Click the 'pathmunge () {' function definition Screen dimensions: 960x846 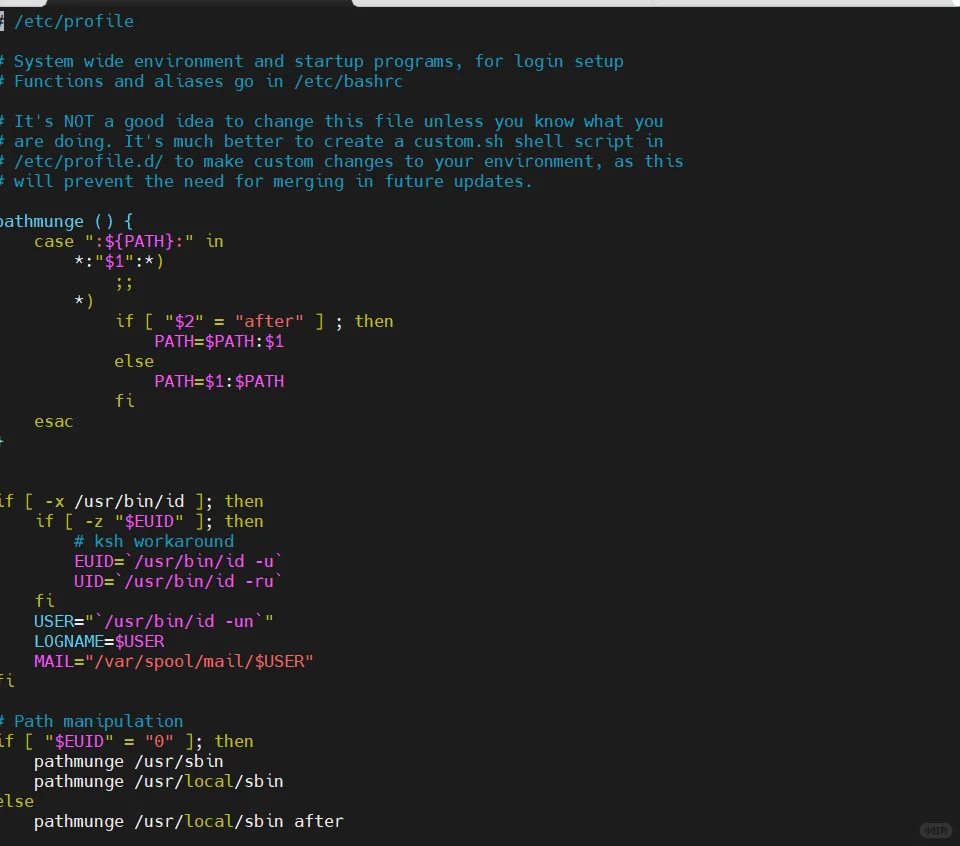(x=66, y=221)
